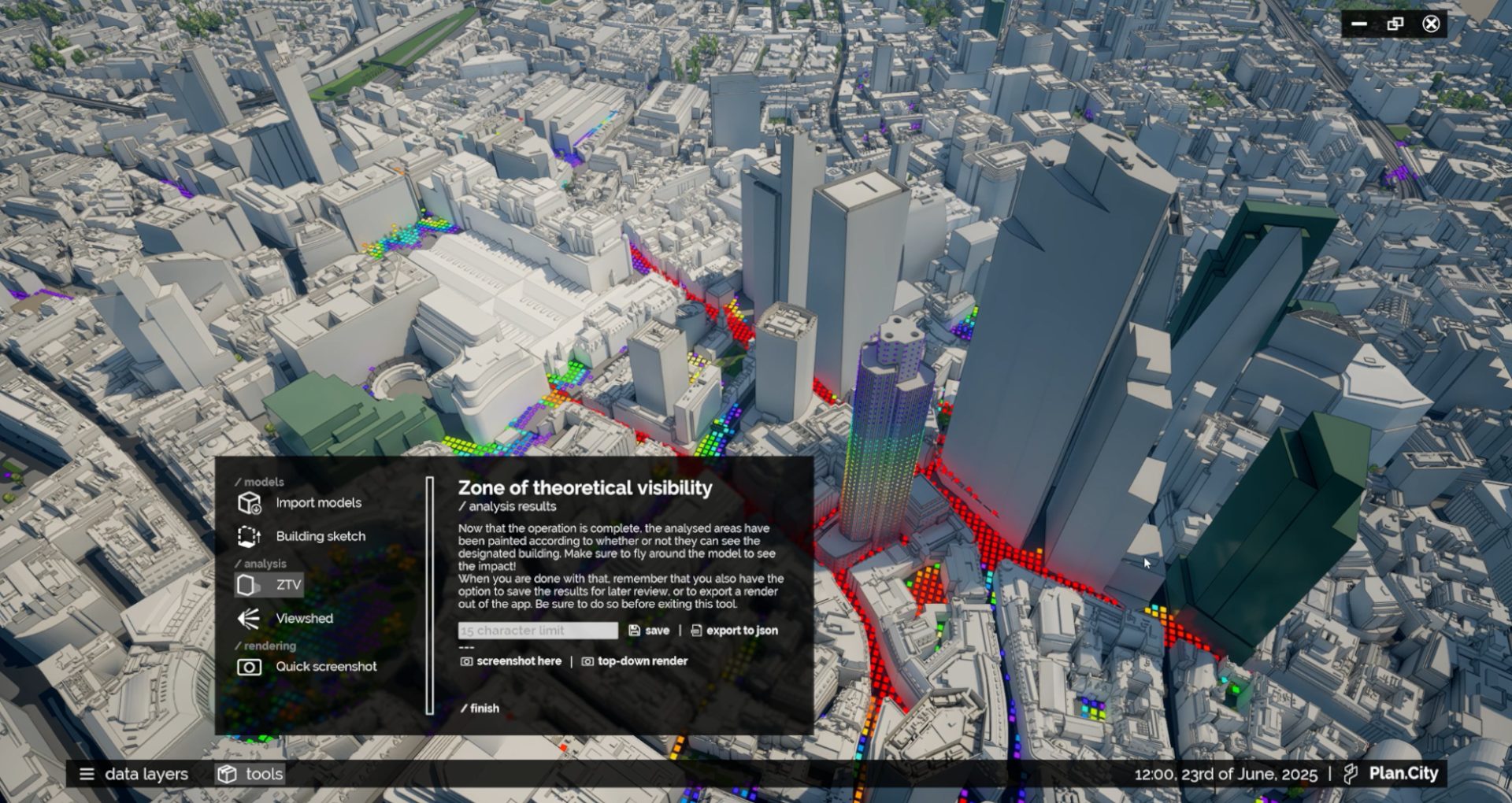
Task: Open the data layers menu
Action: [135, 774]
